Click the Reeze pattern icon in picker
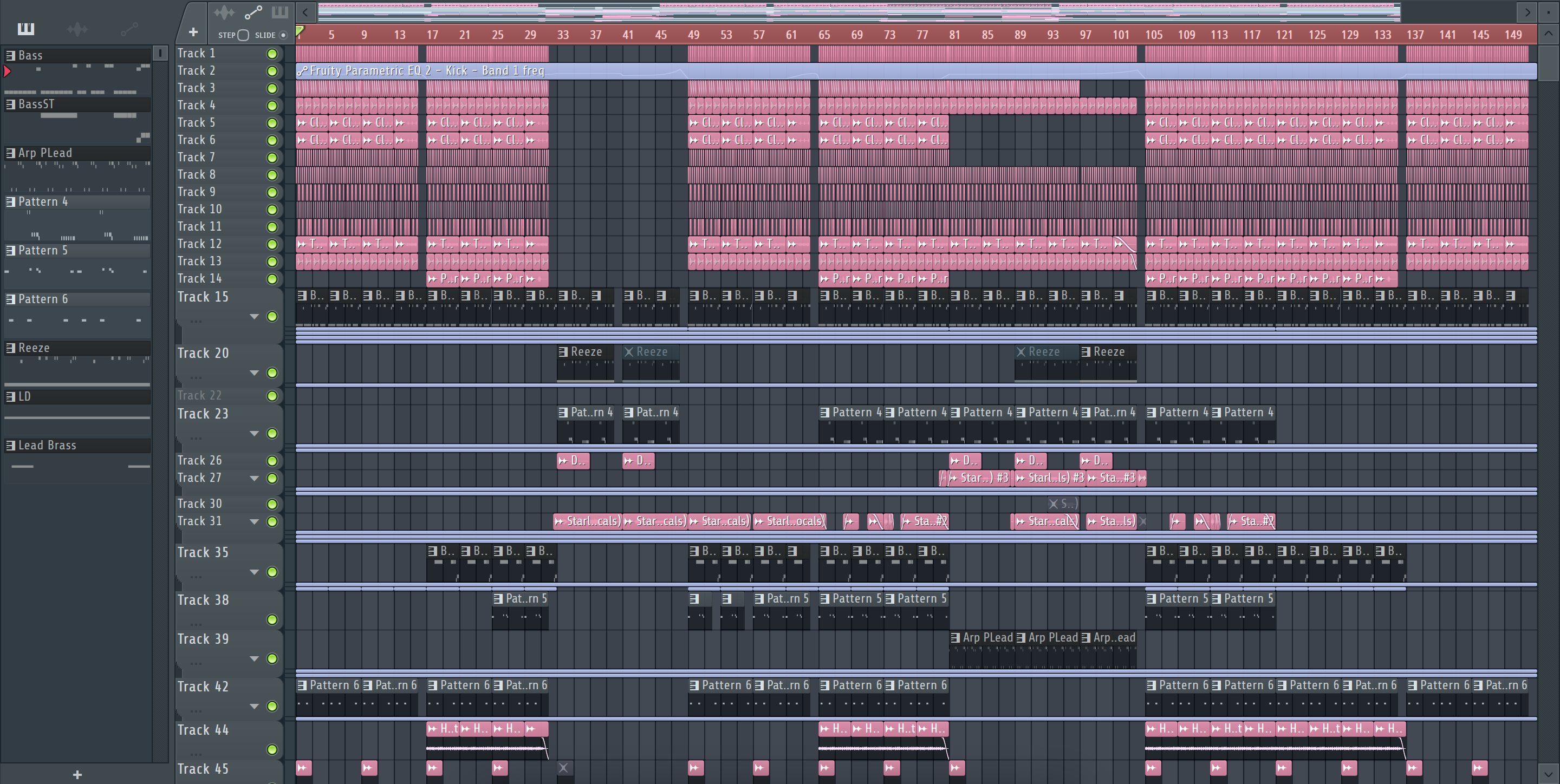The image size is (1560, 784). click(x=10, y=348)
